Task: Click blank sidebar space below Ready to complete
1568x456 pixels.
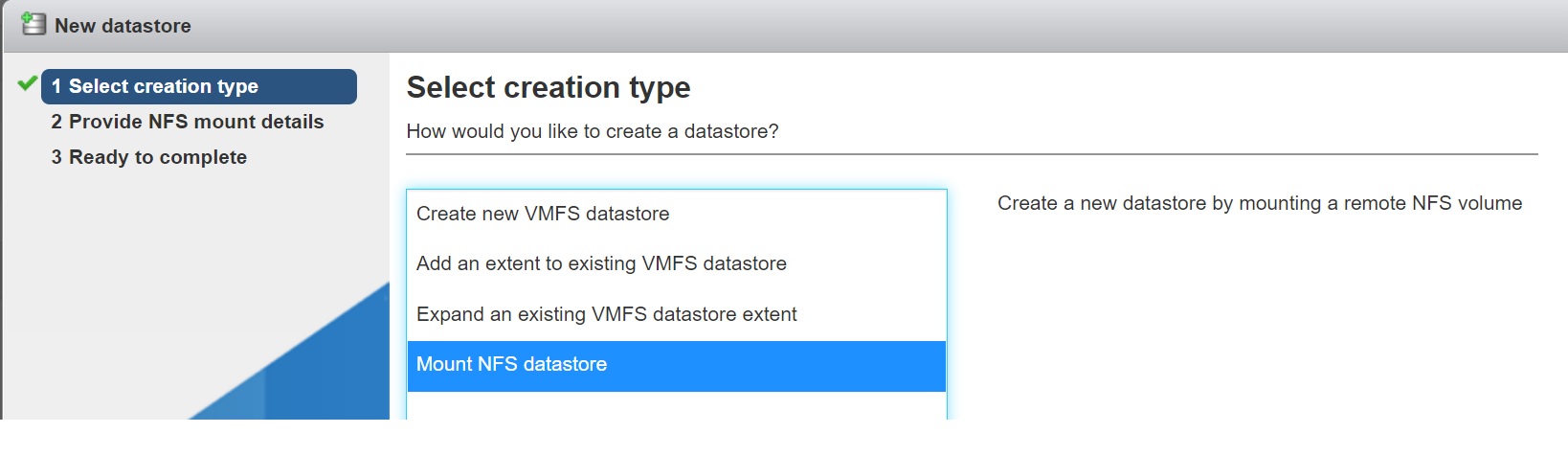Action: click(144, 230)
